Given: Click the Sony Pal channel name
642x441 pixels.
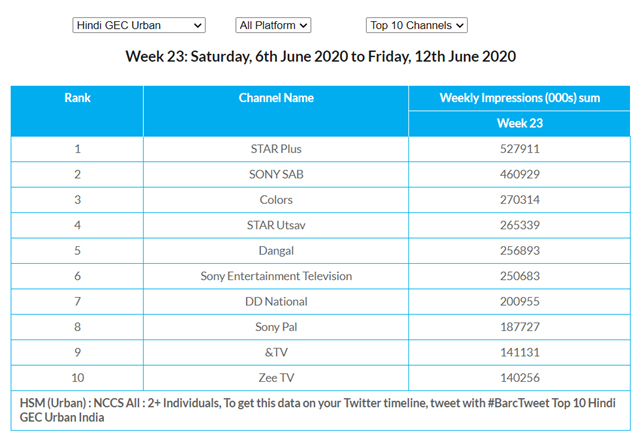Looking at the screenshot, I should [x=276, y=326].
